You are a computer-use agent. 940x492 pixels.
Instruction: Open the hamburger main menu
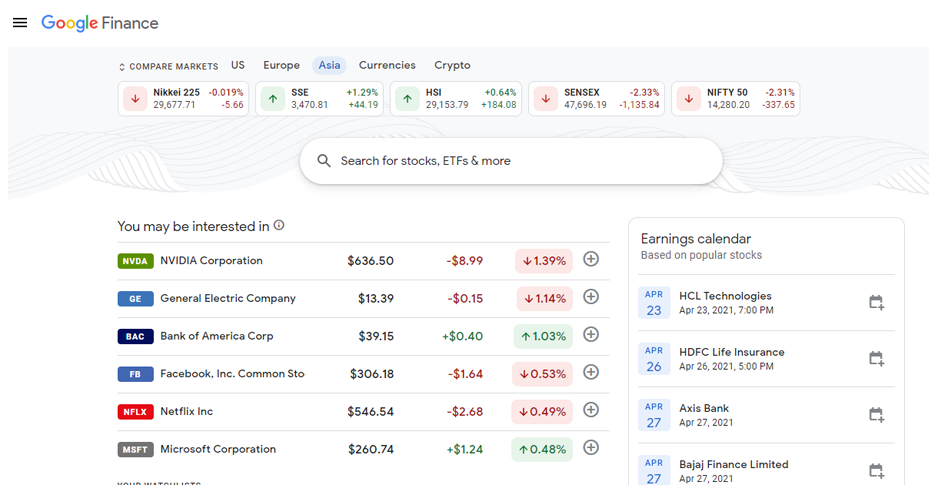[x=20, y=23]
